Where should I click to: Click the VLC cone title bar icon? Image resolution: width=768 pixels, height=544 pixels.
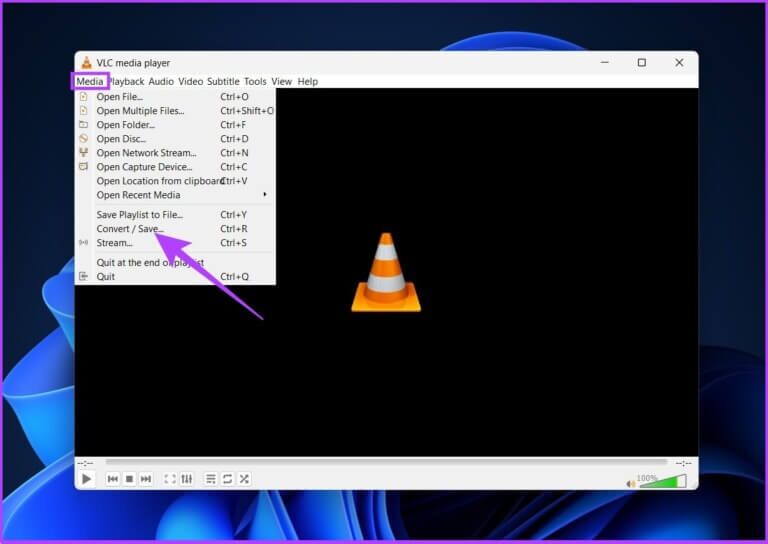(x=87, y=63)
